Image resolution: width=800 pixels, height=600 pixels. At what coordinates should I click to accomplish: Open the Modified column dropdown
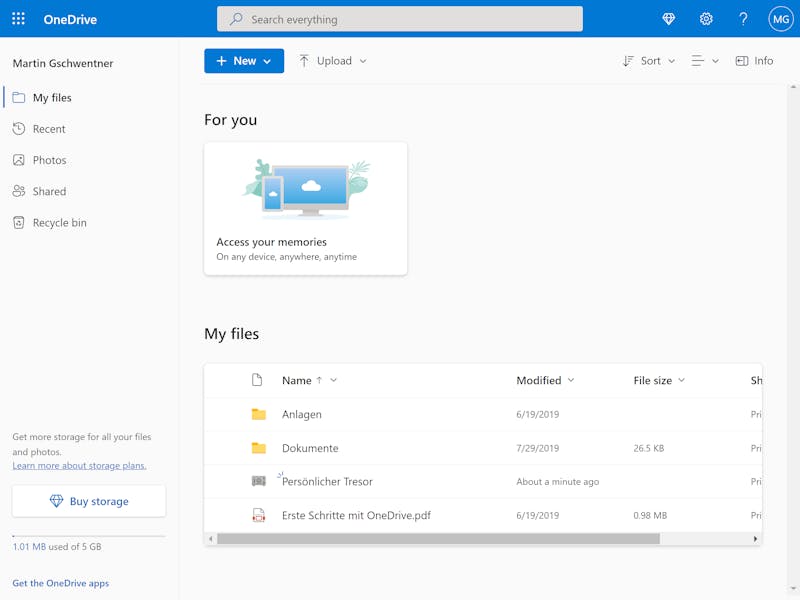(571, 380)
